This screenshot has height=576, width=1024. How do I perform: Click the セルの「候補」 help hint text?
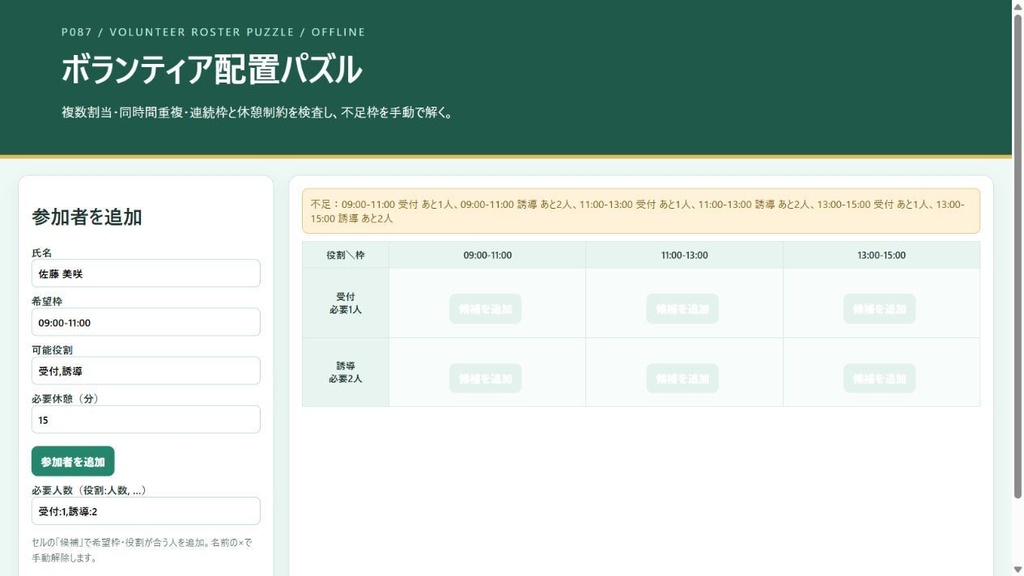pyautogui.click(x=142, y=550)
